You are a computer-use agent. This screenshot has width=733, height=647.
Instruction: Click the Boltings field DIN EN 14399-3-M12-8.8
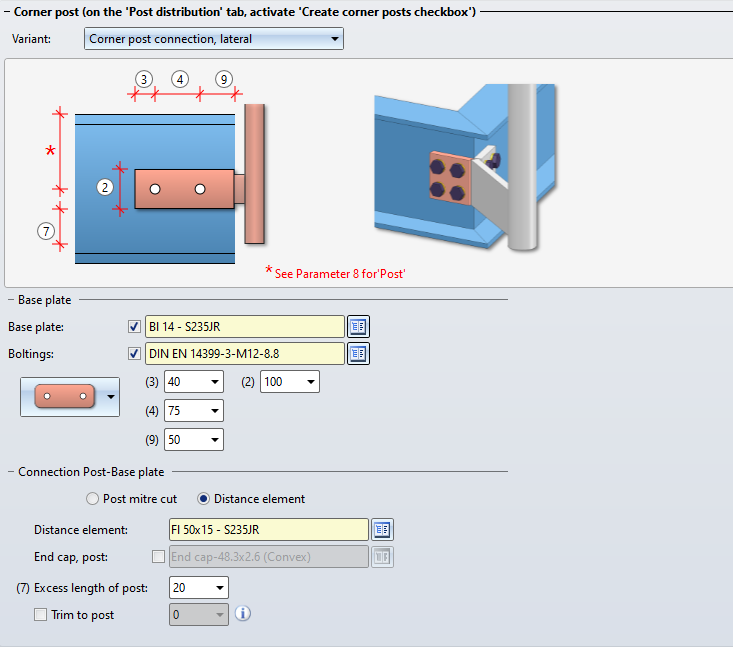click(x=245, y=353)
